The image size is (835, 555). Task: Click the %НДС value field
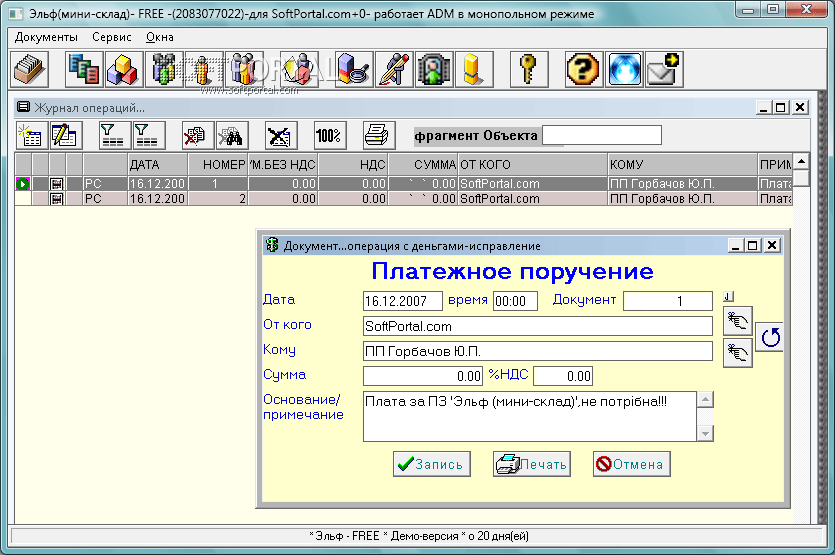[563, 376]
